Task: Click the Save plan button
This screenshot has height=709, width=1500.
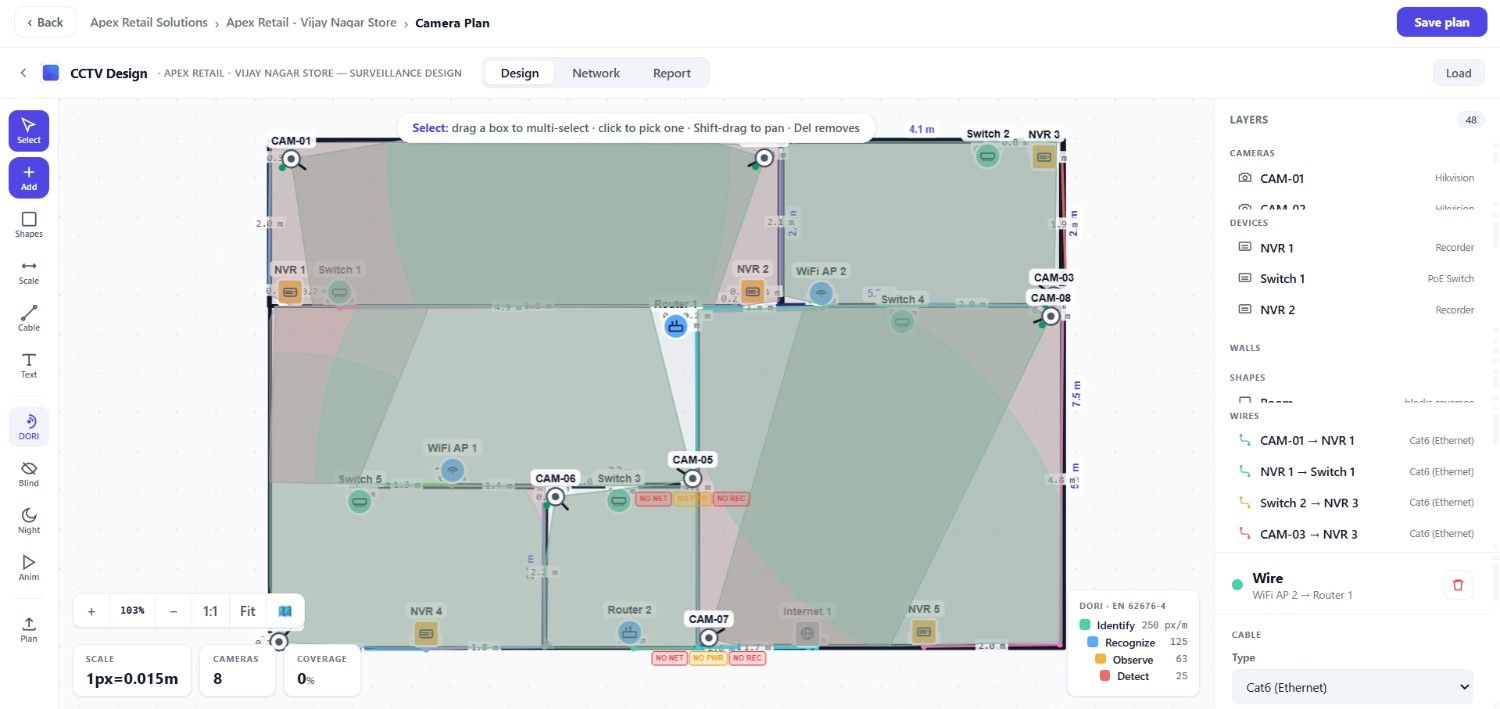Action: 1442,22
